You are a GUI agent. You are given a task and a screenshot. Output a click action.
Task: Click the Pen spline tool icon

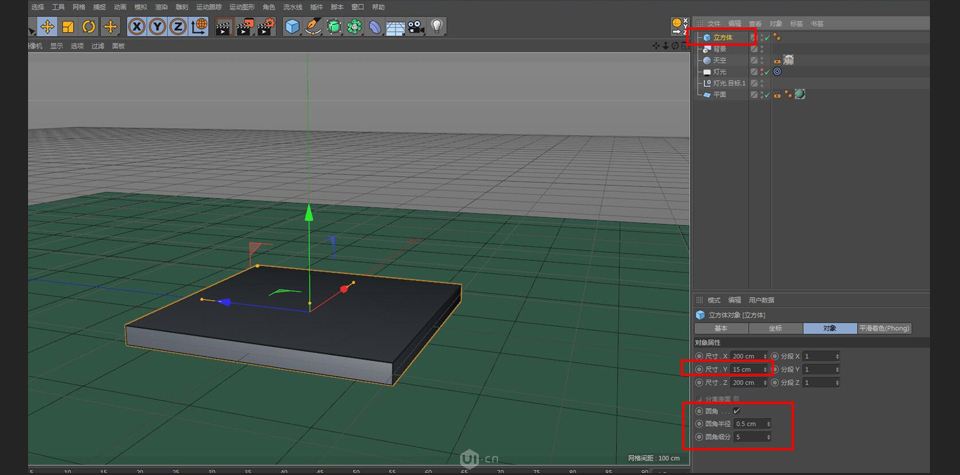313,27
